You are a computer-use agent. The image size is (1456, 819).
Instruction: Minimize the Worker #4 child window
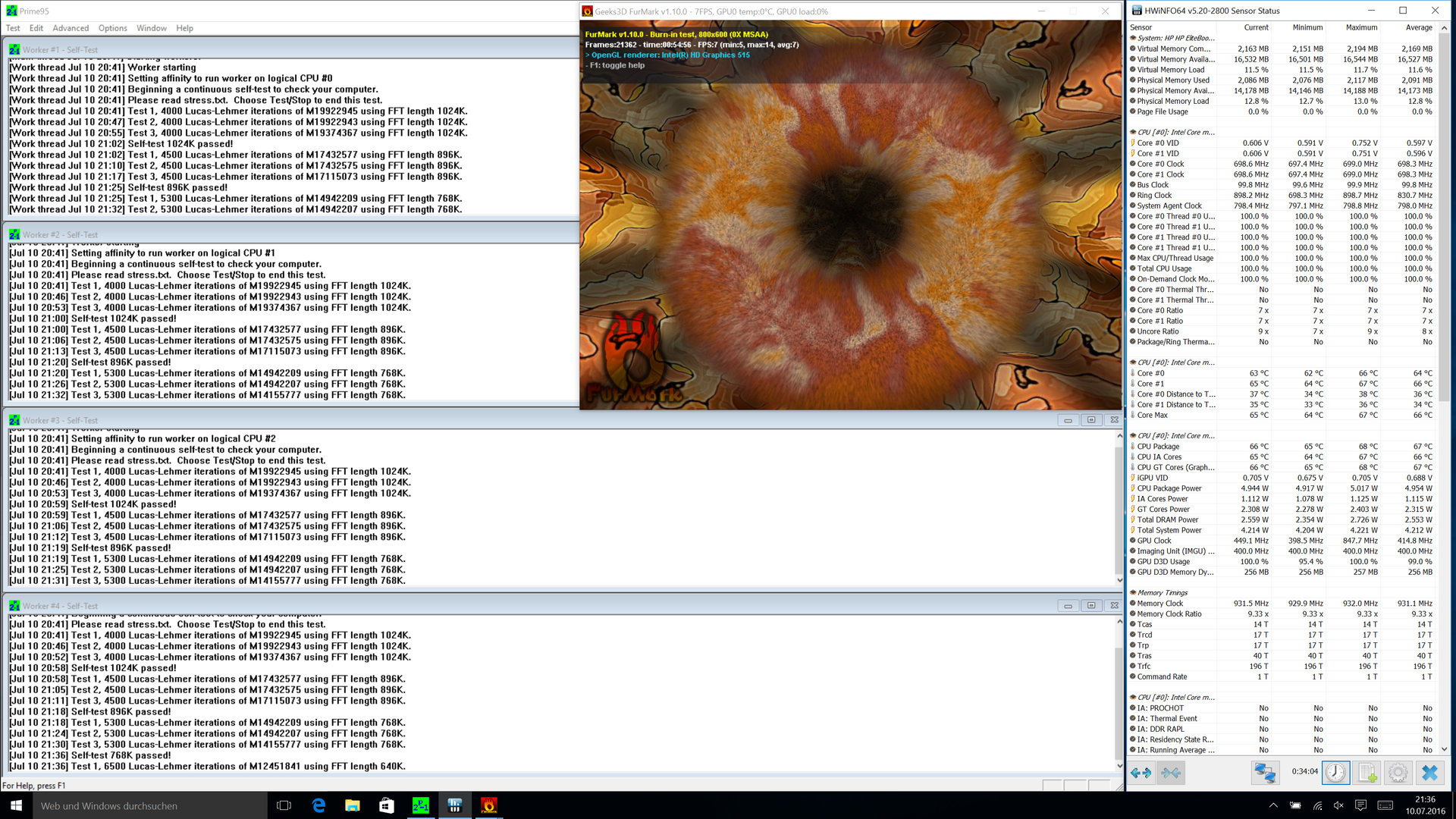pos(1068,606)
